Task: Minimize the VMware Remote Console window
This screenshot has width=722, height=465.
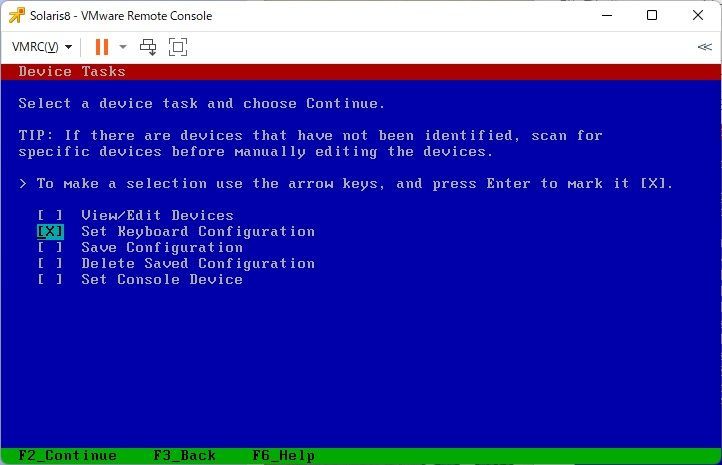Action: click(x=607, y=15)
